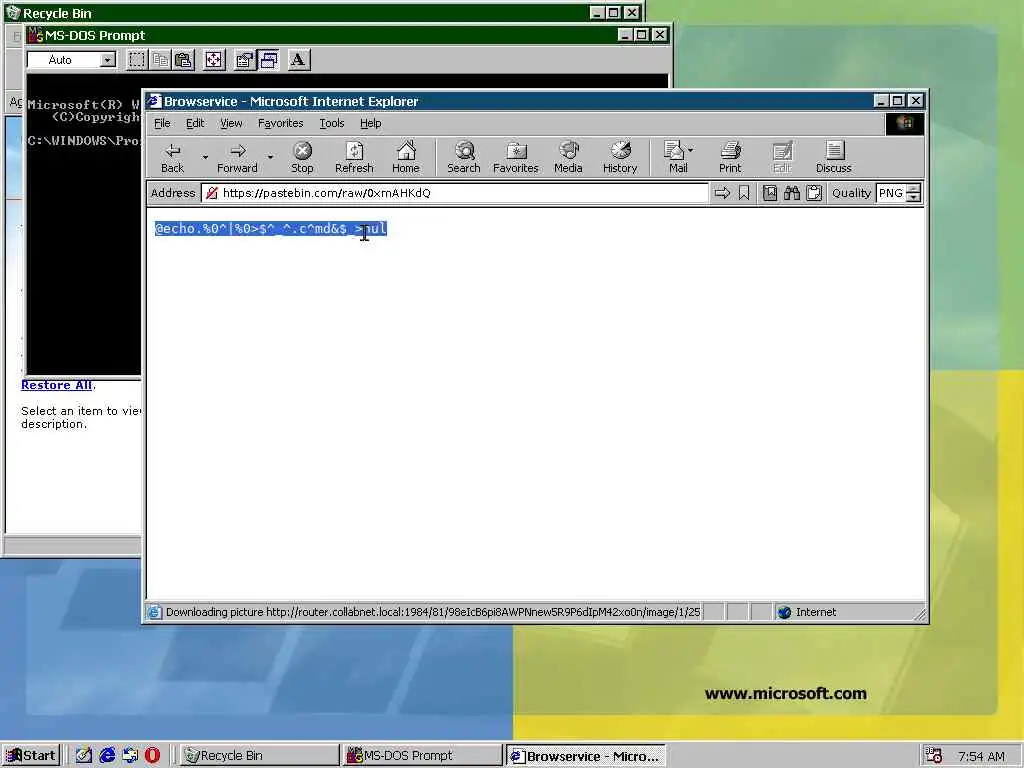This screenshot has height=768, width=1024.
Task: Click the Background icon in MS-DOS toolbar
Action: [268, 60]
